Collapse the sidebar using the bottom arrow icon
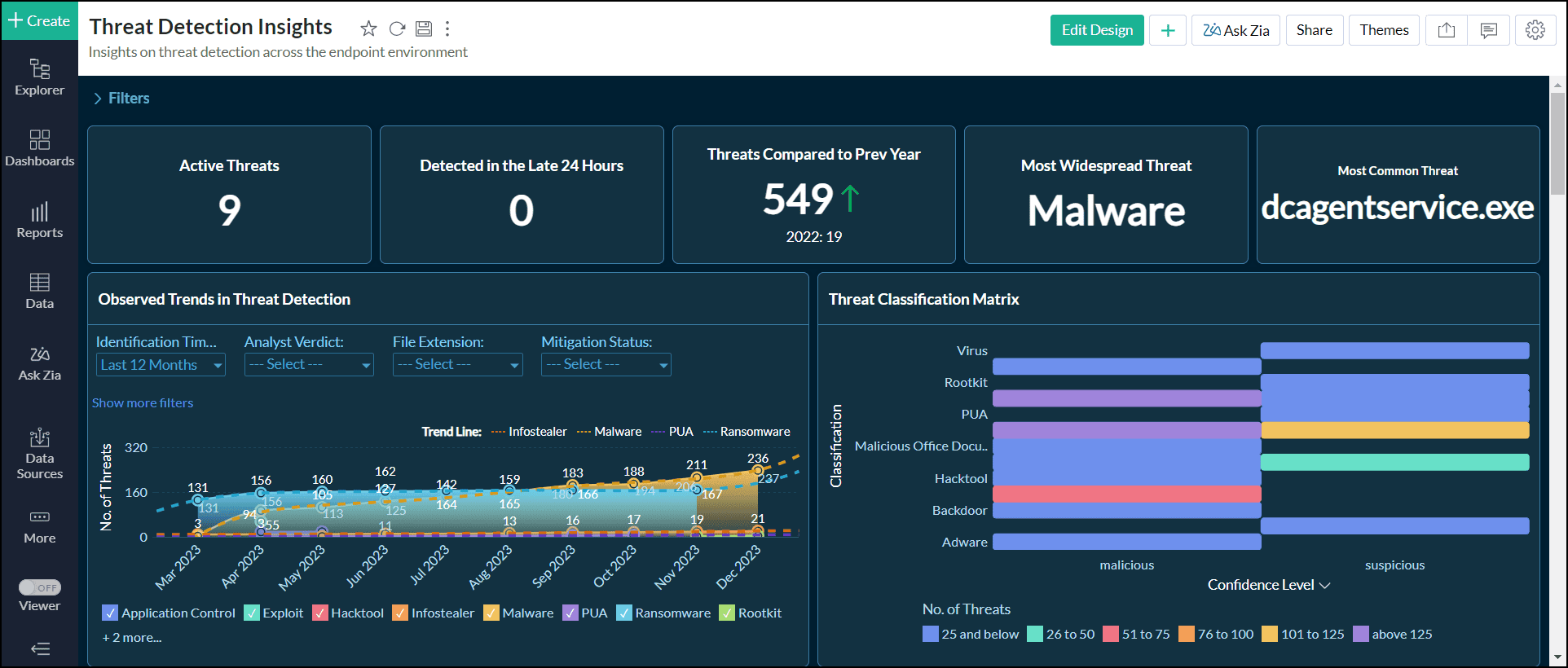 click(40, 648)
